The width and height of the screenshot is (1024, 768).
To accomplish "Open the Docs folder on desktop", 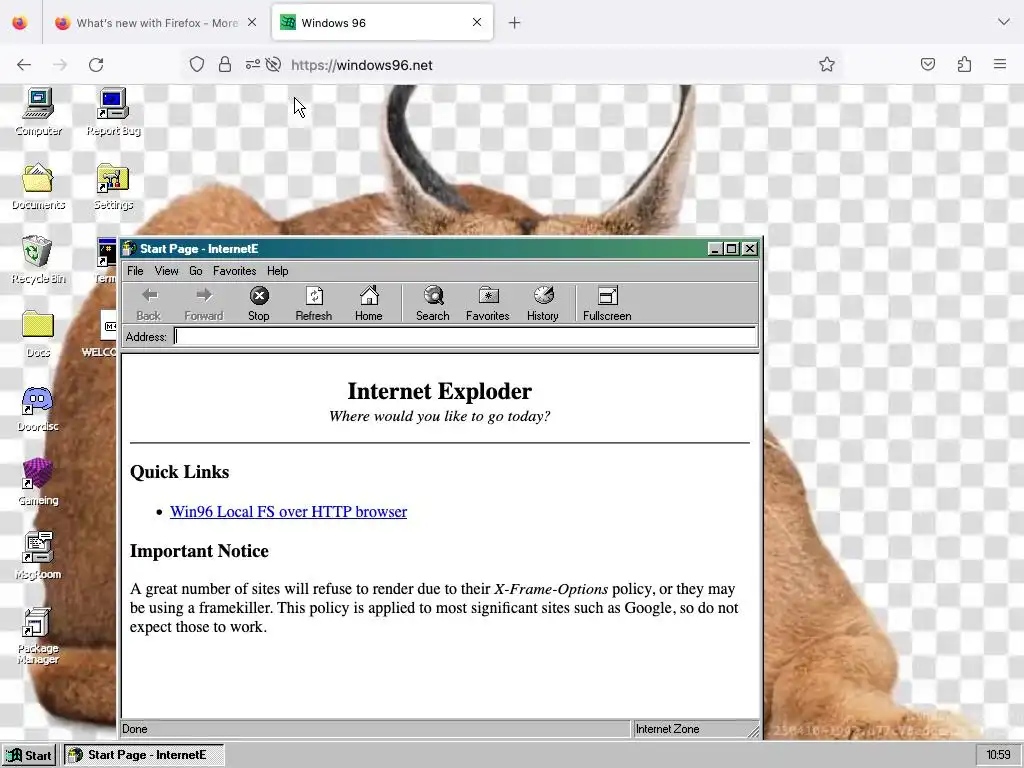I will click(x=38, y=334).
